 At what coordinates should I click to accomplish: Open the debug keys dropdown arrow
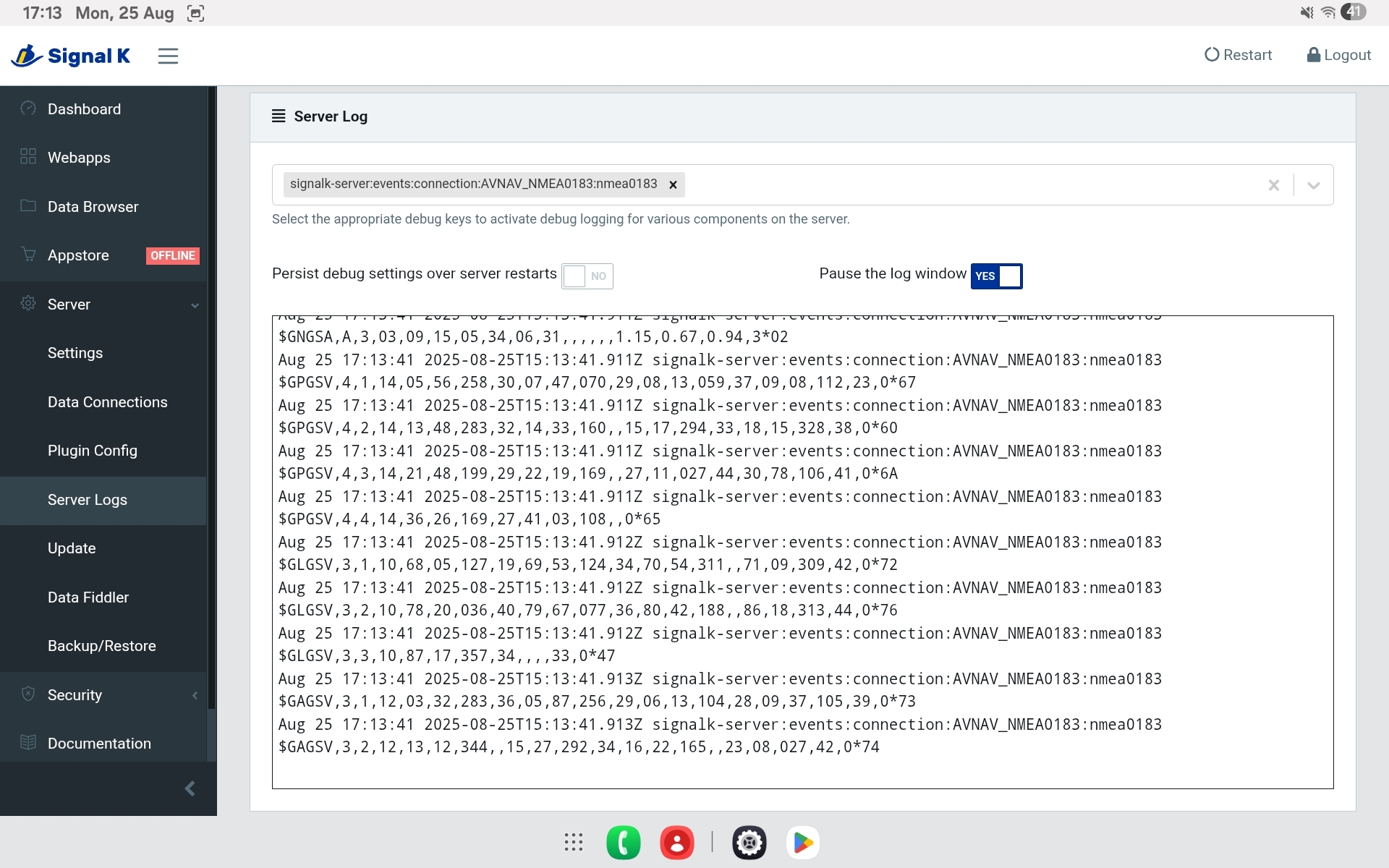[x=1313, y=185]
